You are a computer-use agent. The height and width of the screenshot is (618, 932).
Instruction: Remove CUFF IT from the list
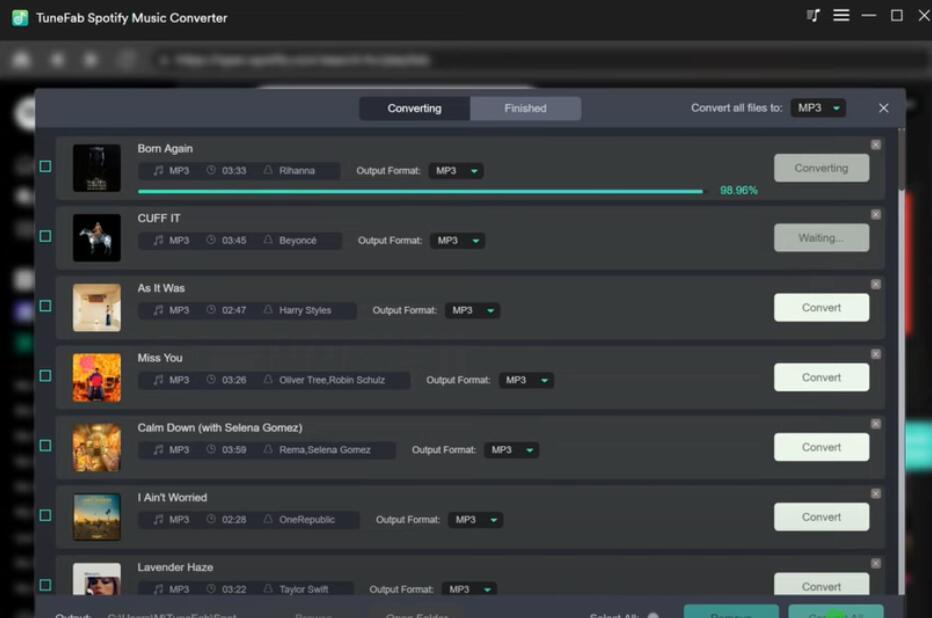[876, 215]
